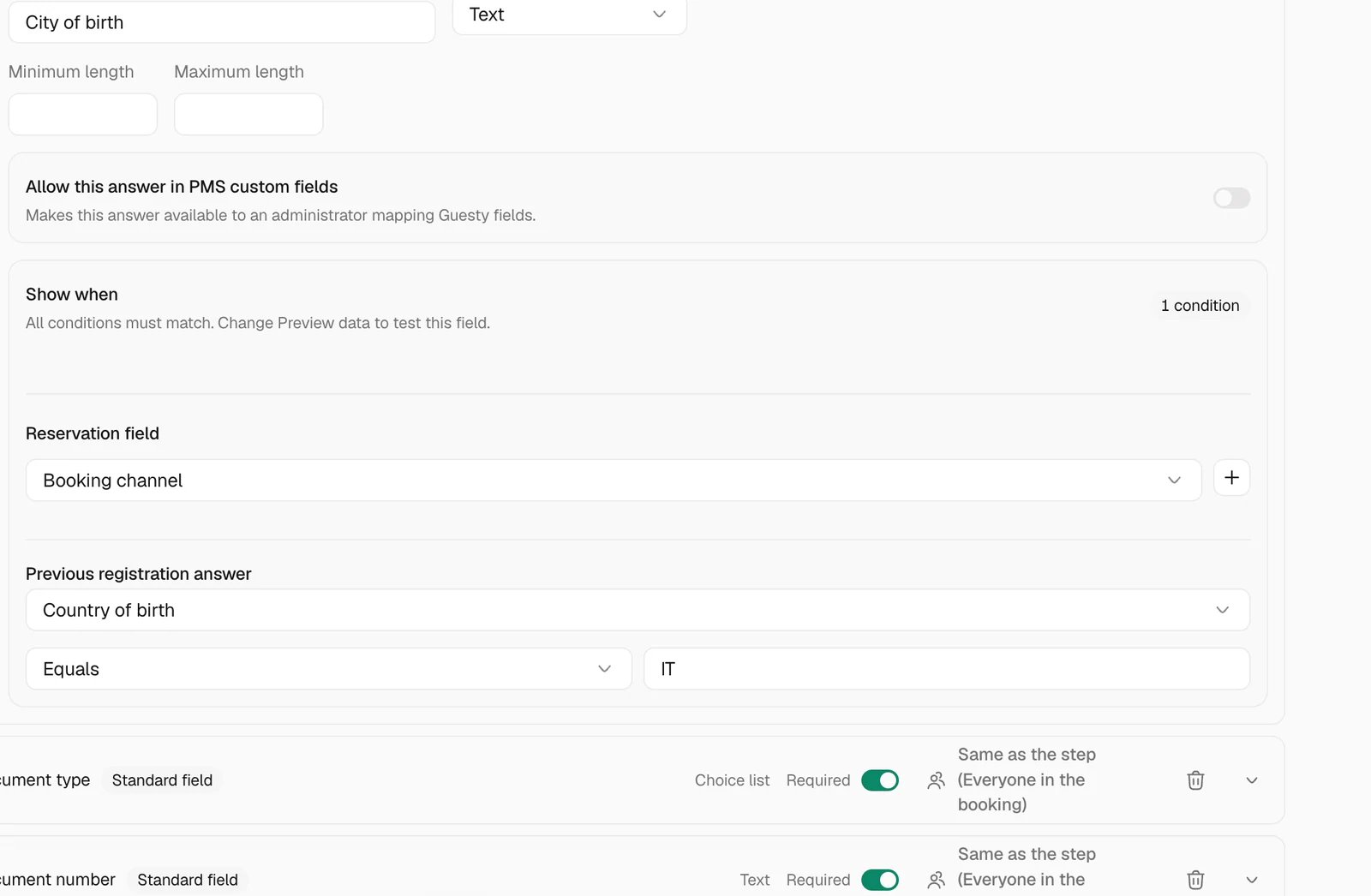Click the 1 condition badge
1371x896 pixels.
1200,306
